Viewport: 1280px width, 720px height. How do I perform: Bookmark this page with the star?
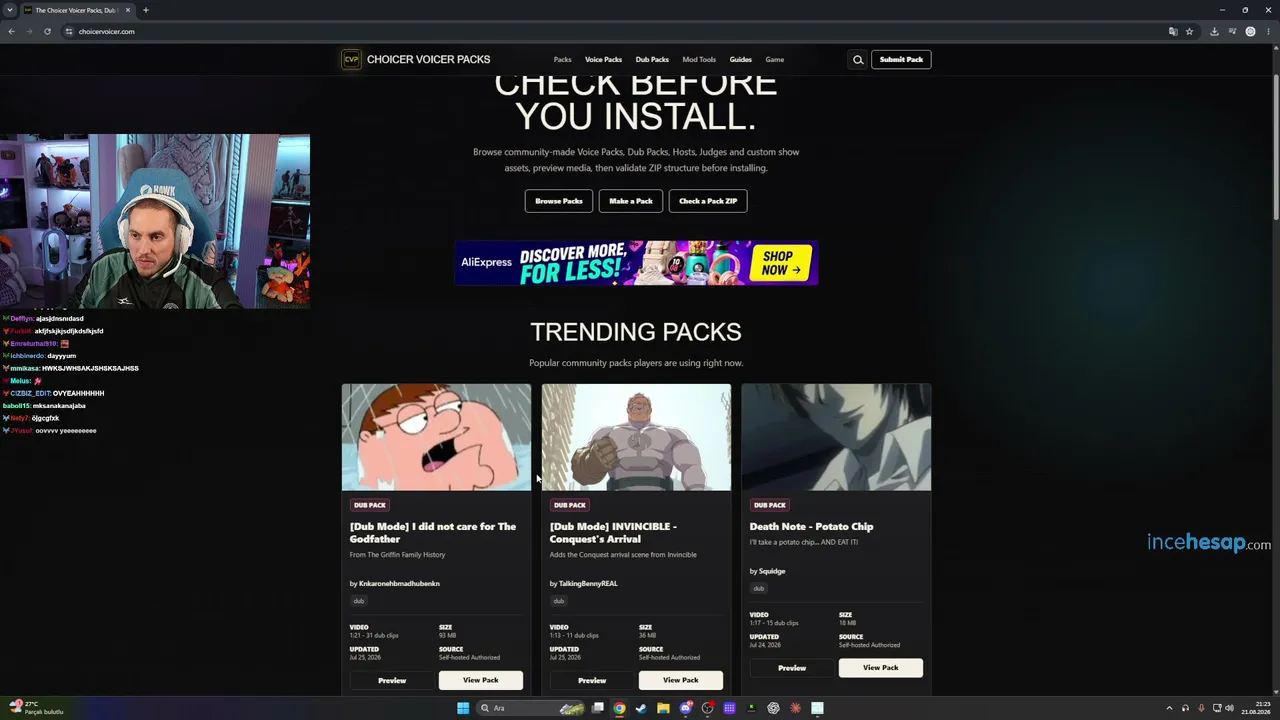coord(1189,31)
